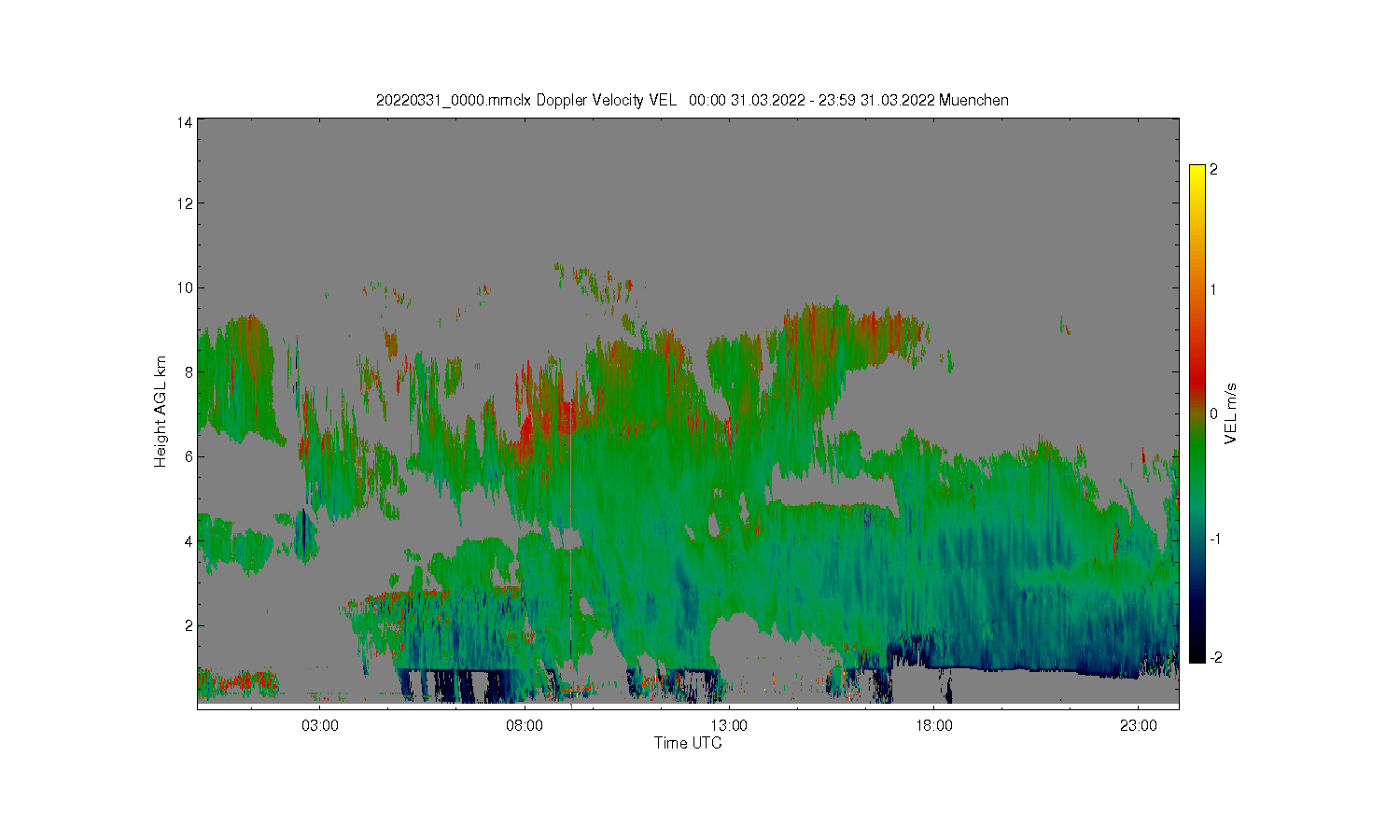The image size is (1400, 840).
Task: Select the 13:00 time tick label
Action: [729, 725]
